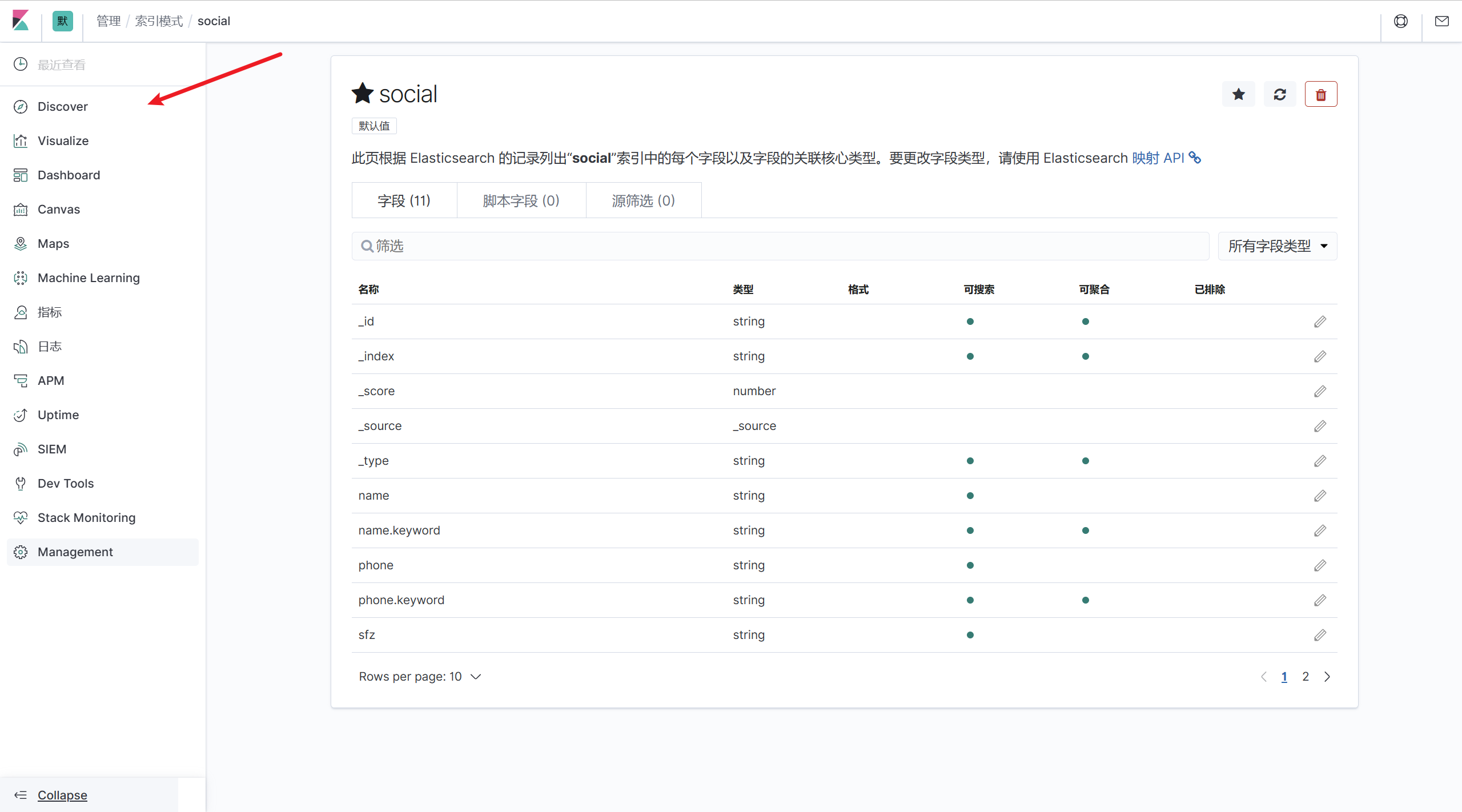Click the delete index pattern trash icon

[1320, 95]
